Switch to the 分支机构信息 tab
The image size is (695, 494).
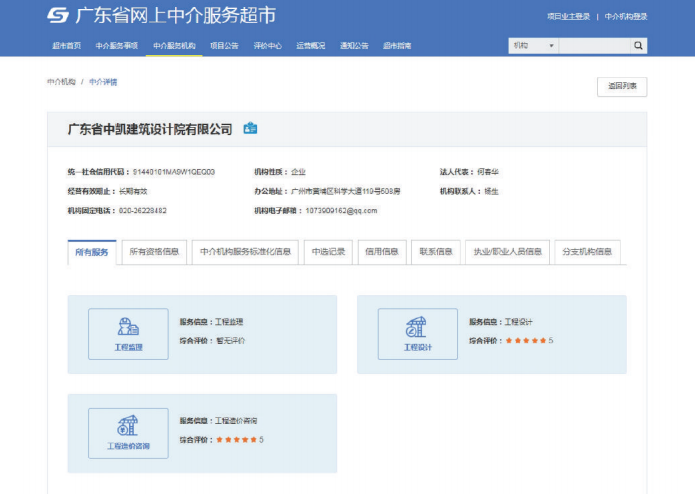[587, 252]
